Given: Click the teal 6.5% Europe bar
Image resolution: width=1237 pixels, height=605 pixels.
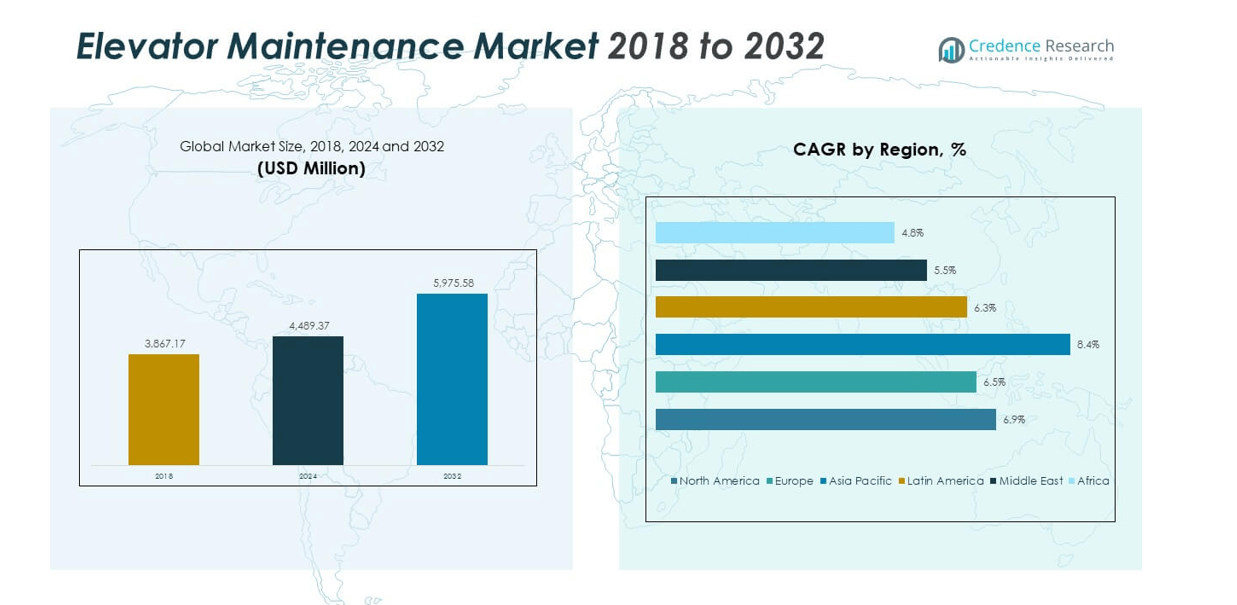Looking at the screenshot, I should click(x=815, y=382).
